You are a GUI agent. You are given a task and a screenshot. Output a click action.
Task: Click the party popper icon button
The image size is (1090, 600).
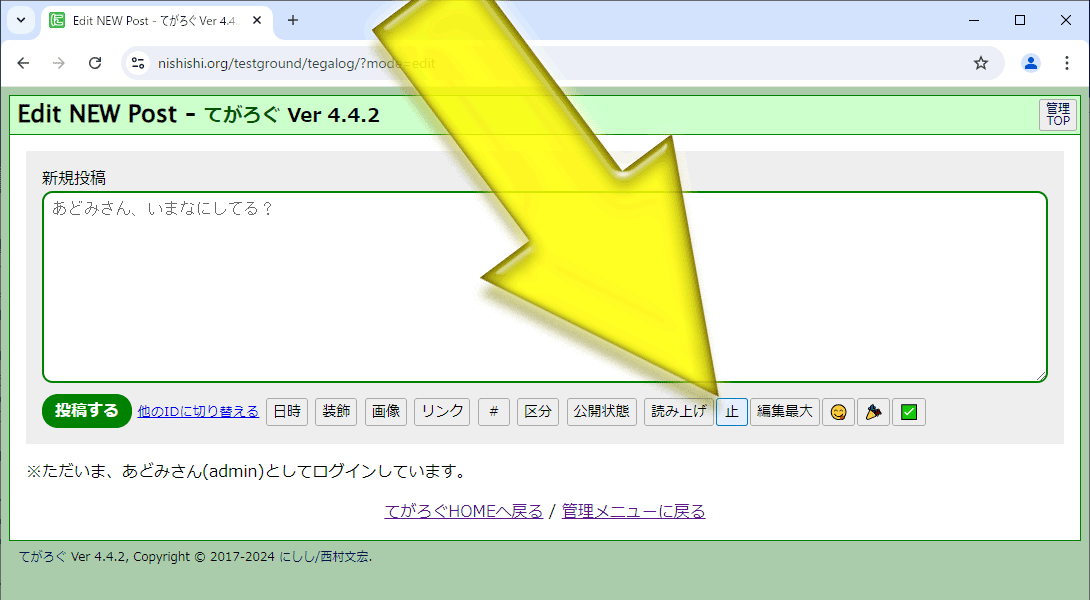(x=873, y=412)
